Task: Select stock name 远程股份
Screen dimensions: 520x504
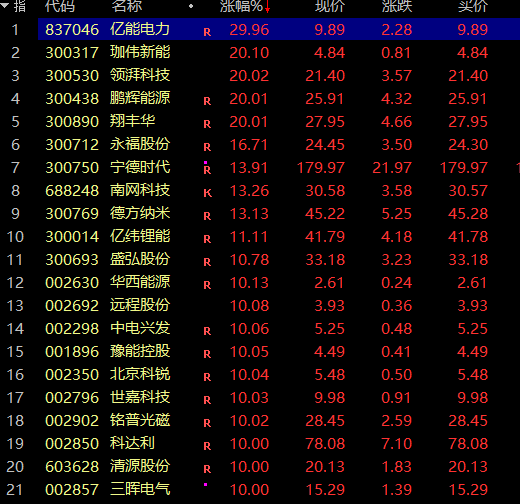Action: [x=140, y=305]
